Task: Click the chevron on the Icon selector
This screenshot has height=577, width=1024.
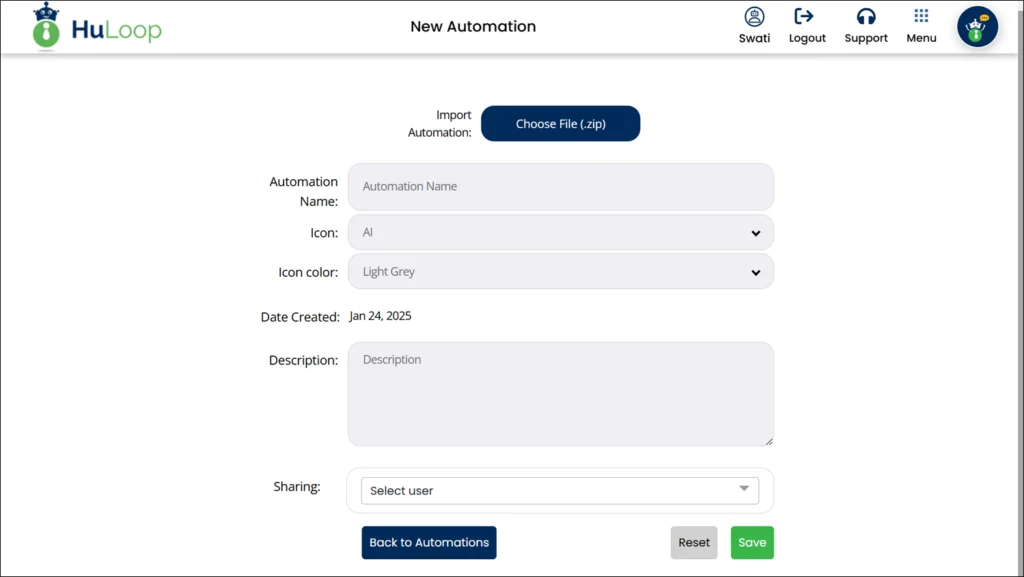Action: click(757, 232)
